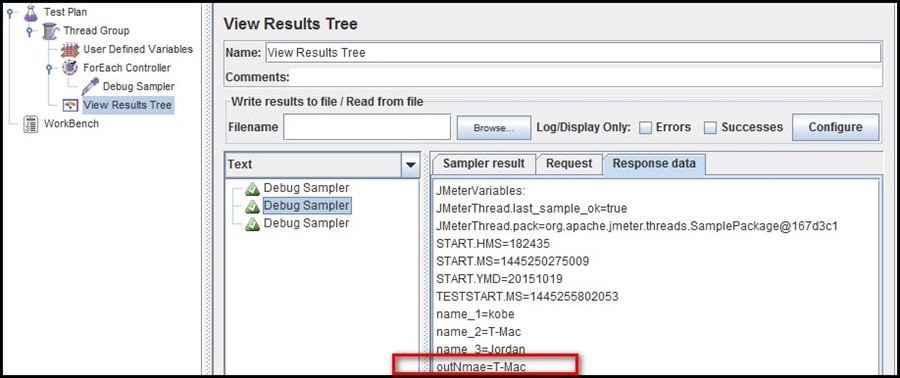Select the highlighted second Debug Sampler result
Screen dimensions: 900x378
[x=307, y=206]
